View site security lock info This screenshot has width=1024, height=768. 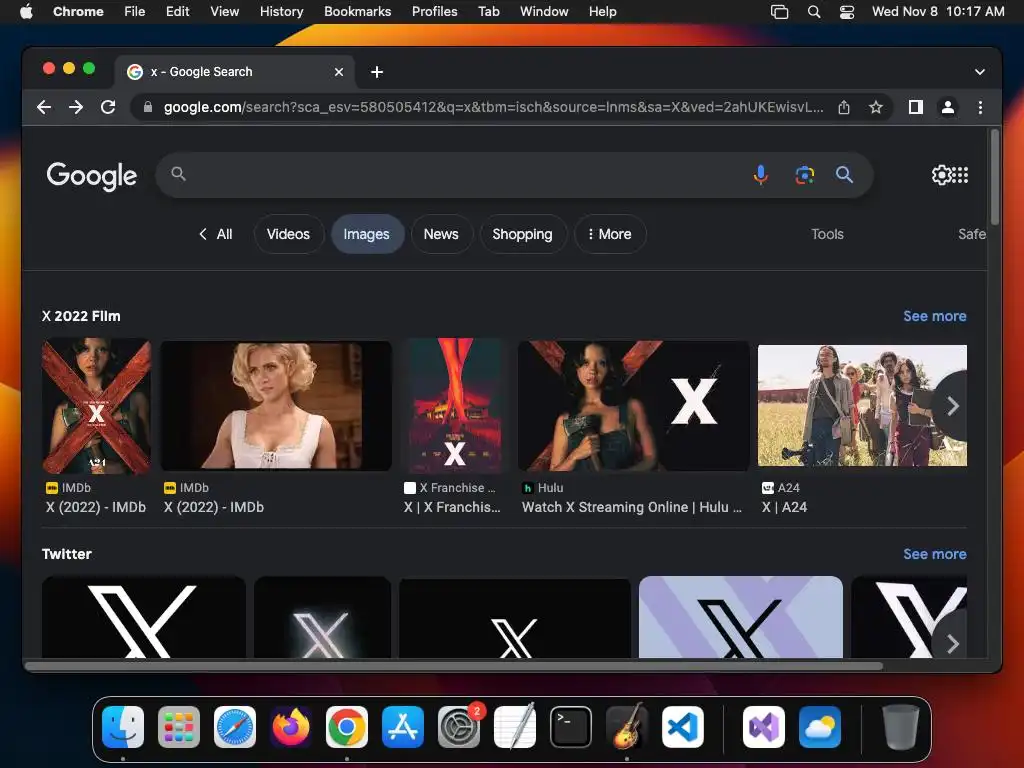tap(148, 107)
